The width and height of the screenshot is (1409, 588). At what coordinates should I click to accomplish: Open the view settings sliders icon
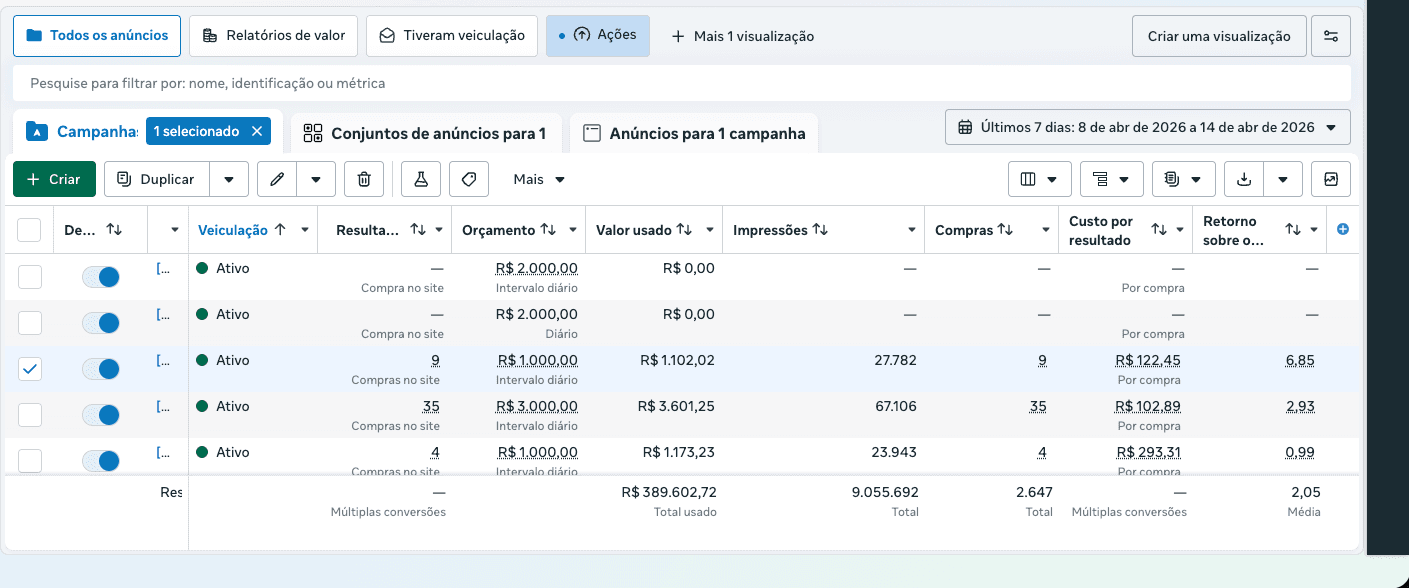click(x=1331, y=36)
